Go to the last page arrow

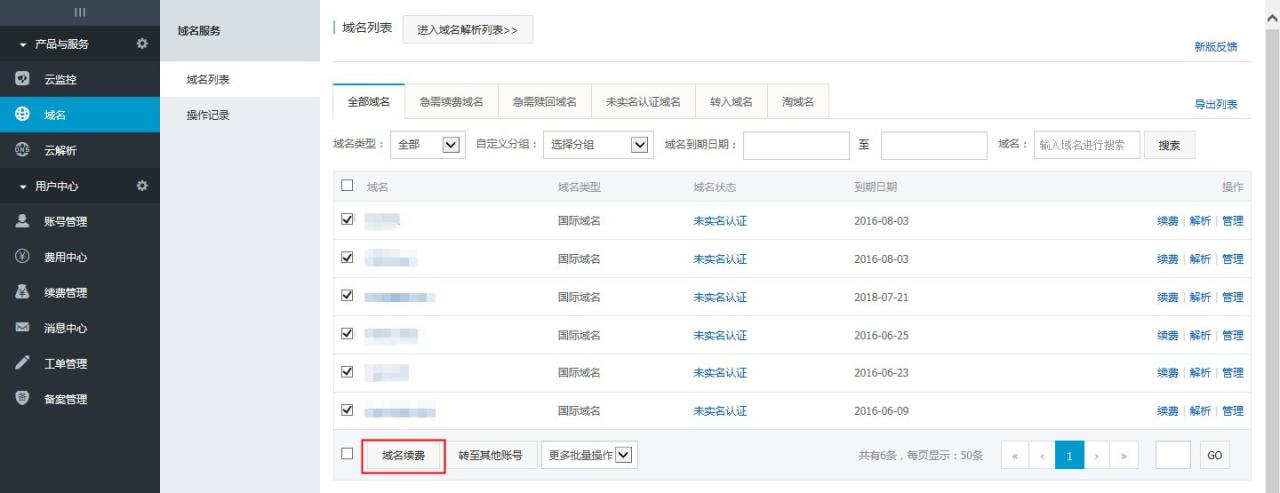[x=1124, y=455]
